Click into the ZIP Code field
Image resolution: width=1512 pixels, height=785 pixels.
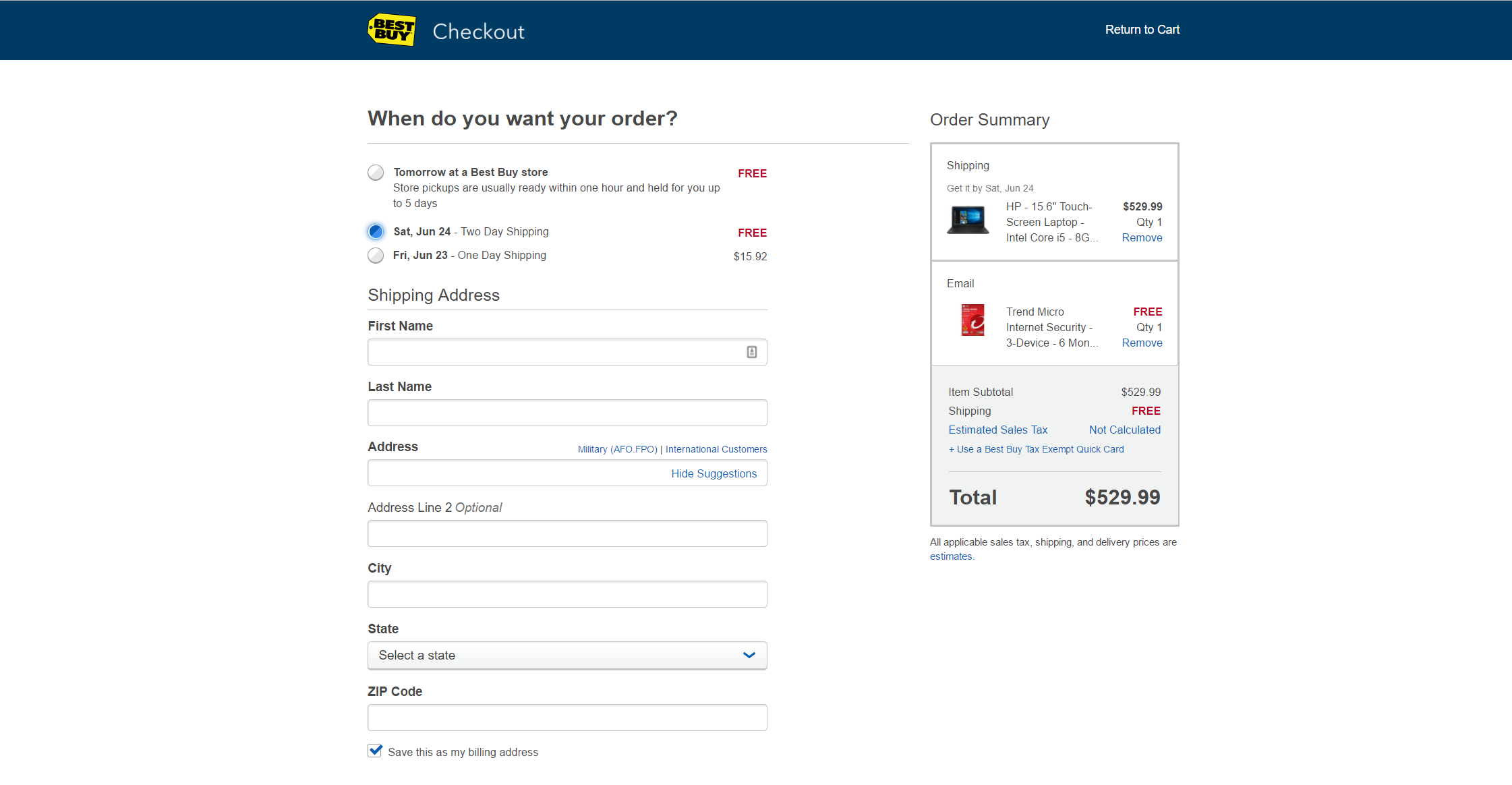pos(567,718)
